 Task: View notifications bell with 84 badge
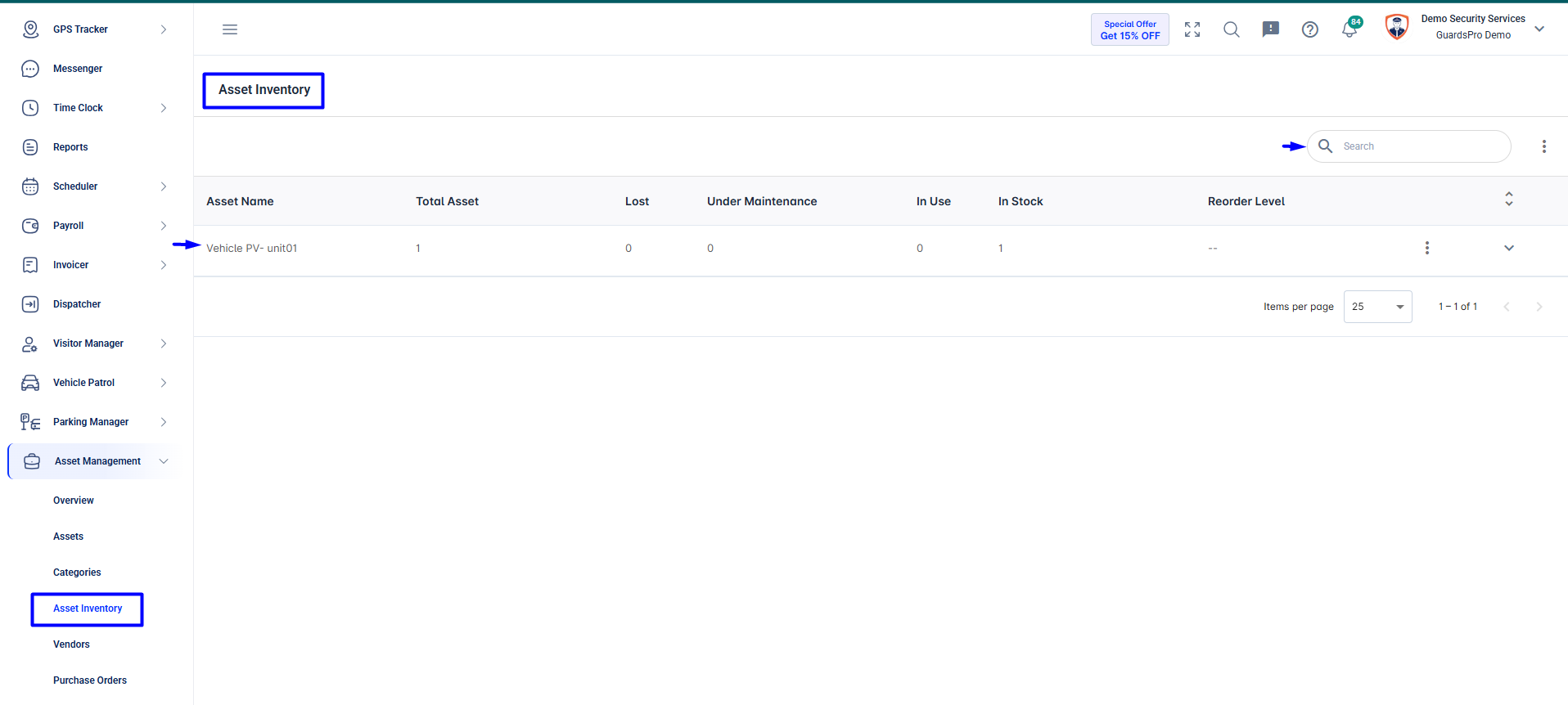click(x=1350, y=29)
